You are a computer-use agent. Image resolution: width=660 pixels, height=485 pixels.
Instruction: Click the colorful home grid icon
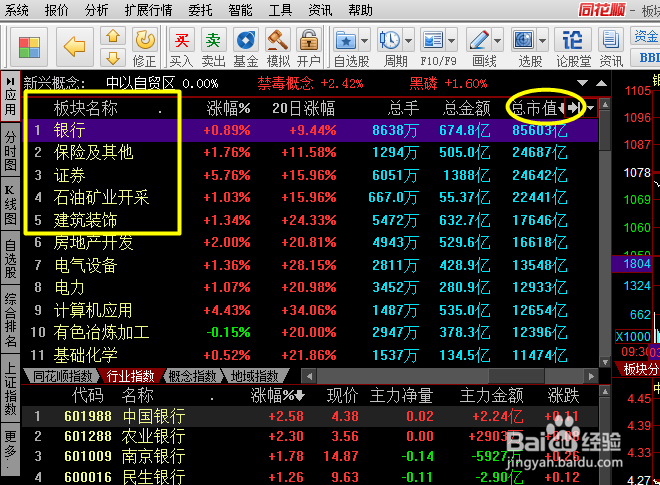pos(29,47)
